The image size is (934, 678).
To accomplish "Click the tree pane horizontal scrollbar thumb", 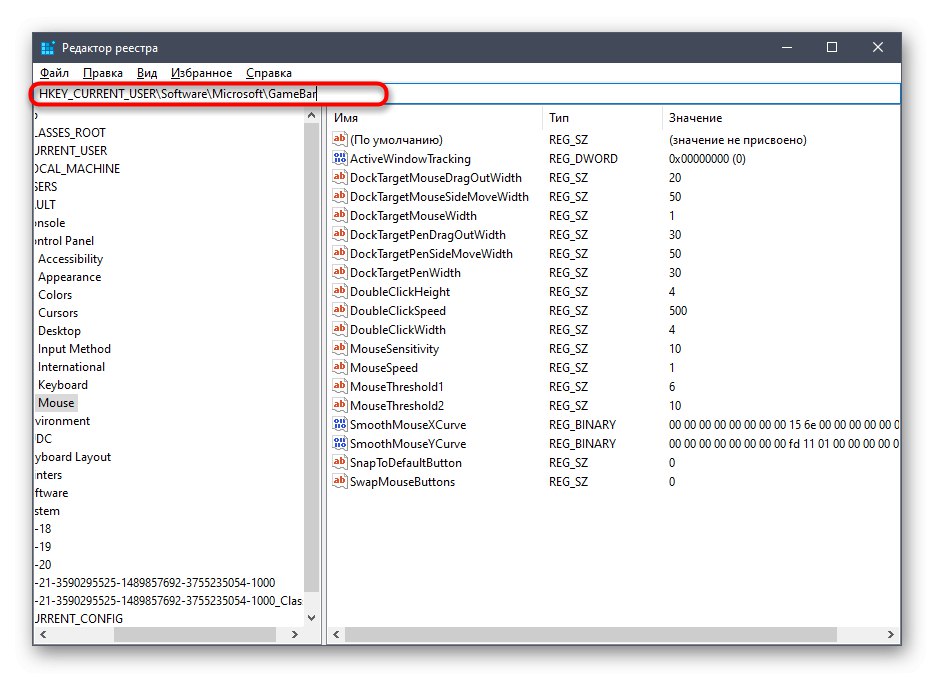I will click(x=195, y=635).
